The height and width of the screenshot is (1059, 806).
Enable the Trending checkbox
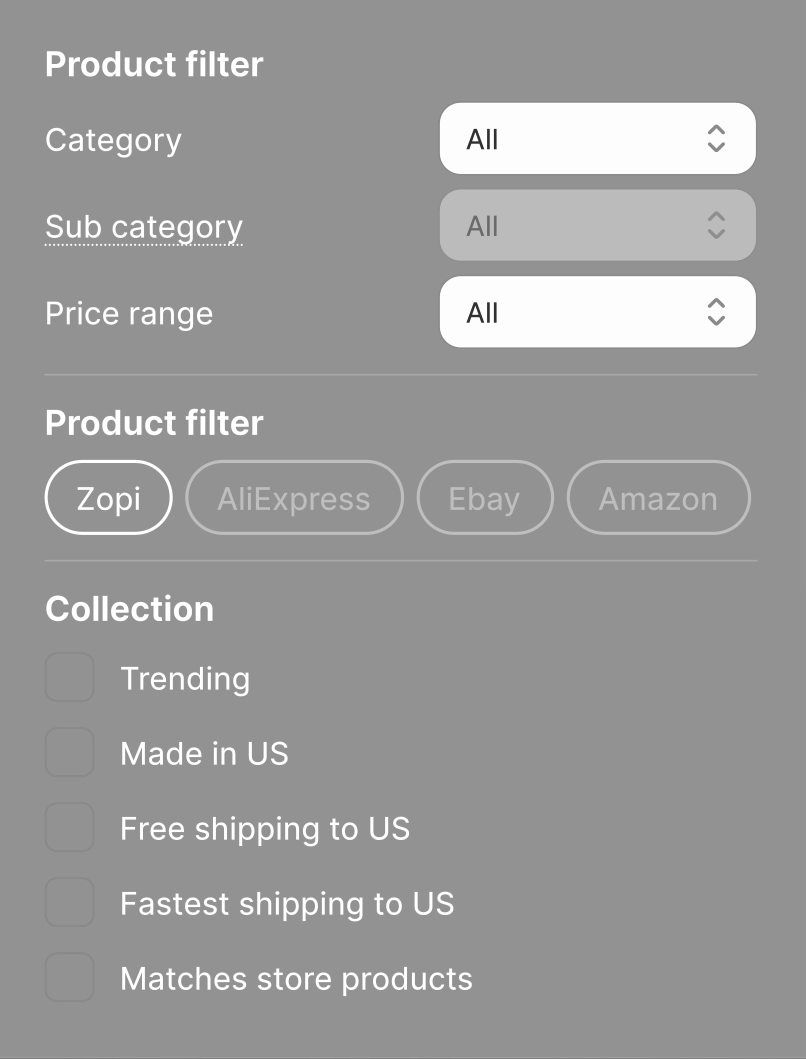[70, 678]
